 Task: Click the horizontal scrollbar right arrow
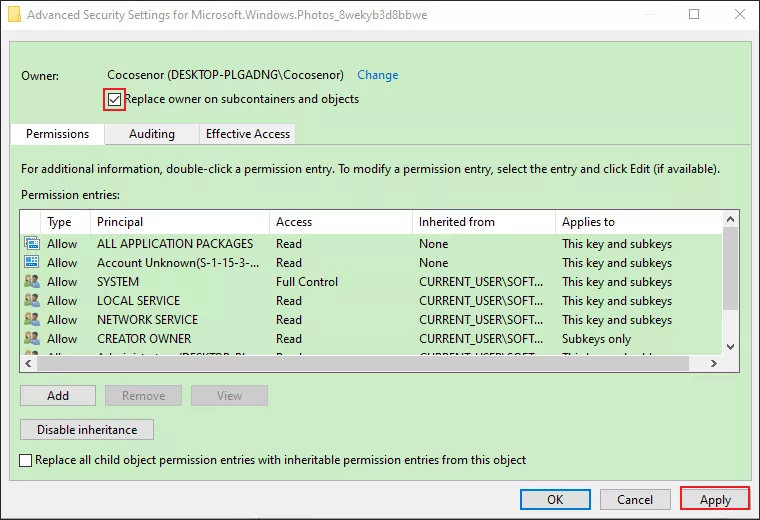[713, 363]
